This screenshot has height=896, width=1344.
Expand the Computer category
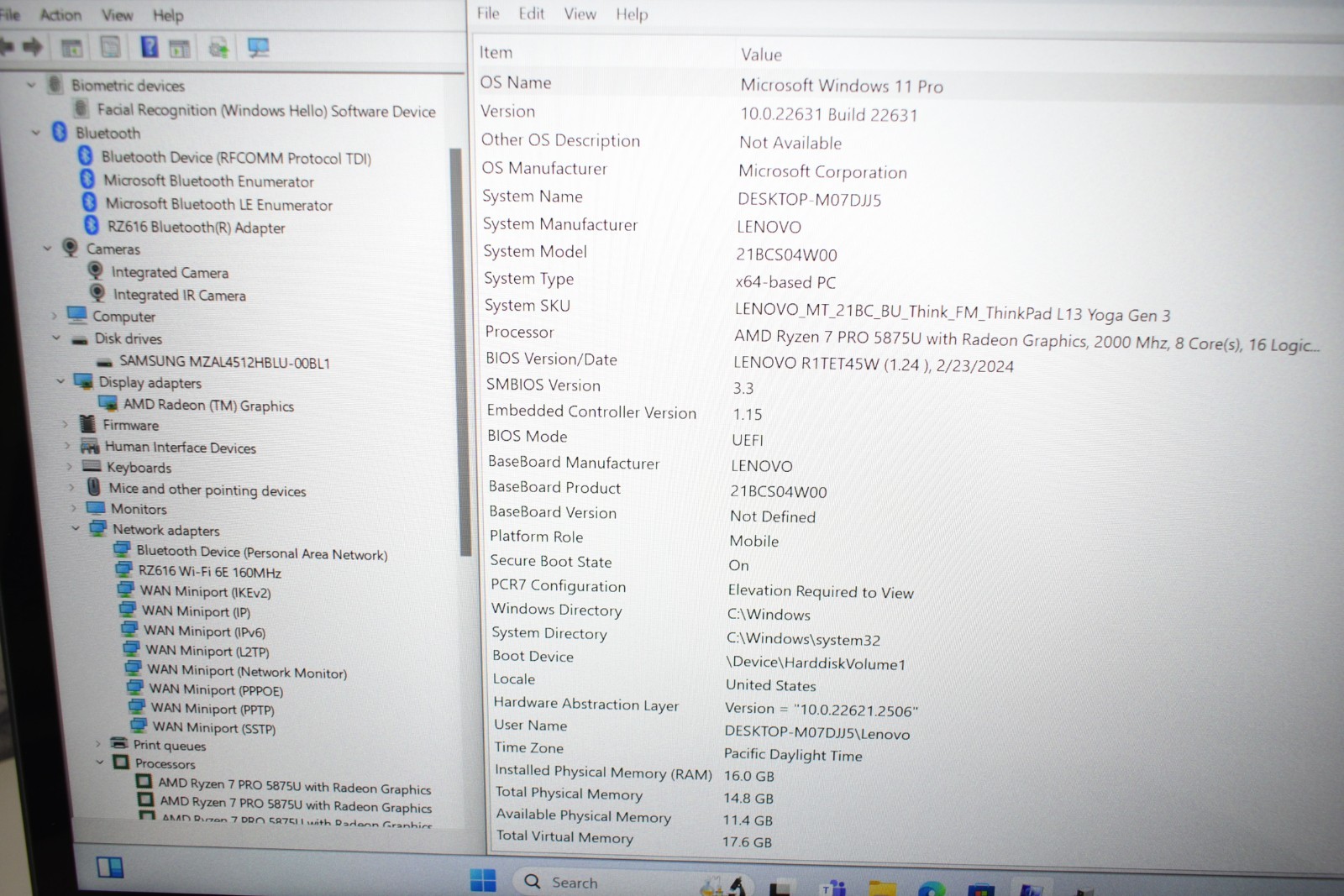click(54, 316)
